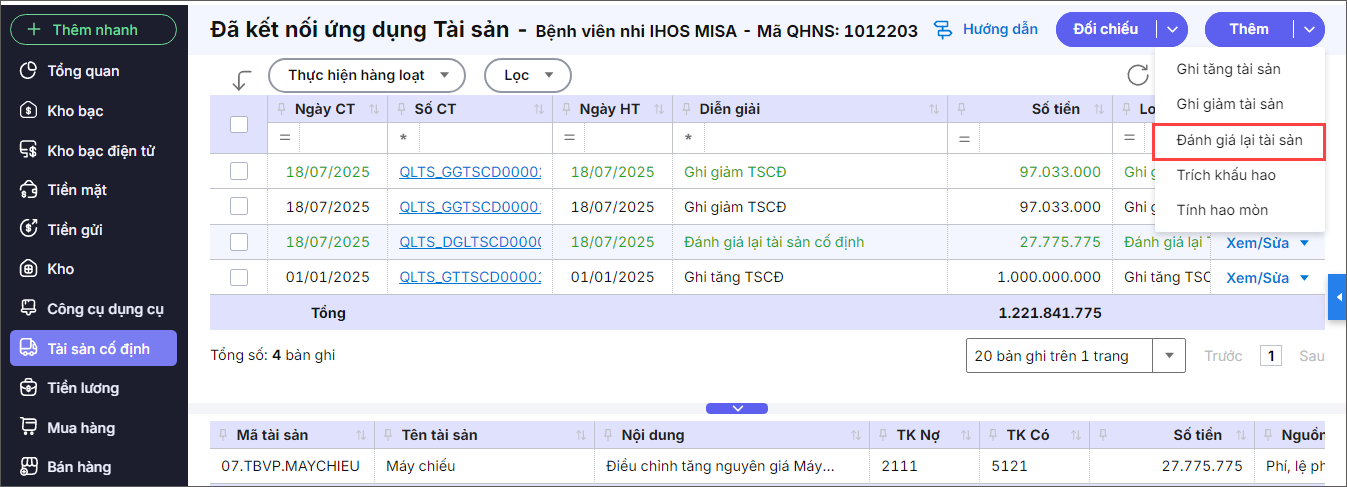Open the Tiền mặt section

pos(77,190)
